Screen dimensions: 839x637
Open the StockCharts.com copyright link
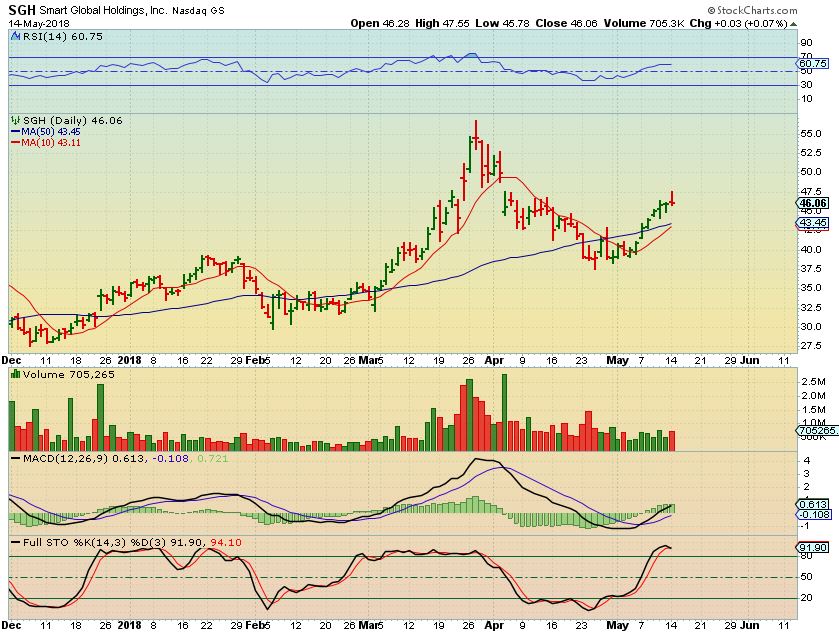(x=752, y=10)
